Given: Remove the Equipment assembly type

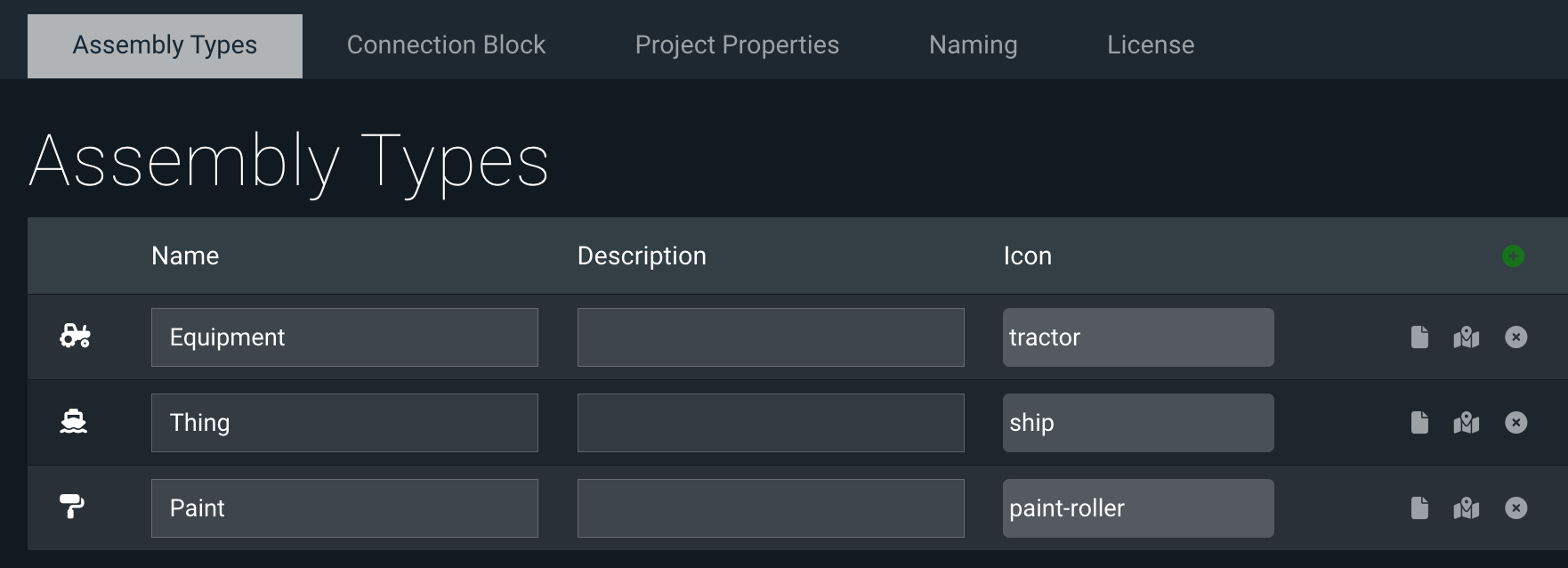Looking at the screenshot, I should point(1516,337).
